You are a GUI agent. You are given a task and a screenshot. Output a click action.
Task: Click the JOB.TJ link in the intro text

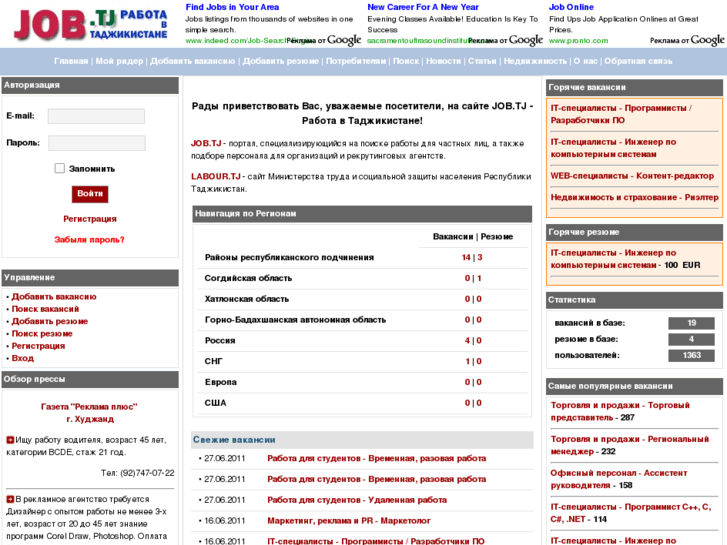click(x=206, y=143)
